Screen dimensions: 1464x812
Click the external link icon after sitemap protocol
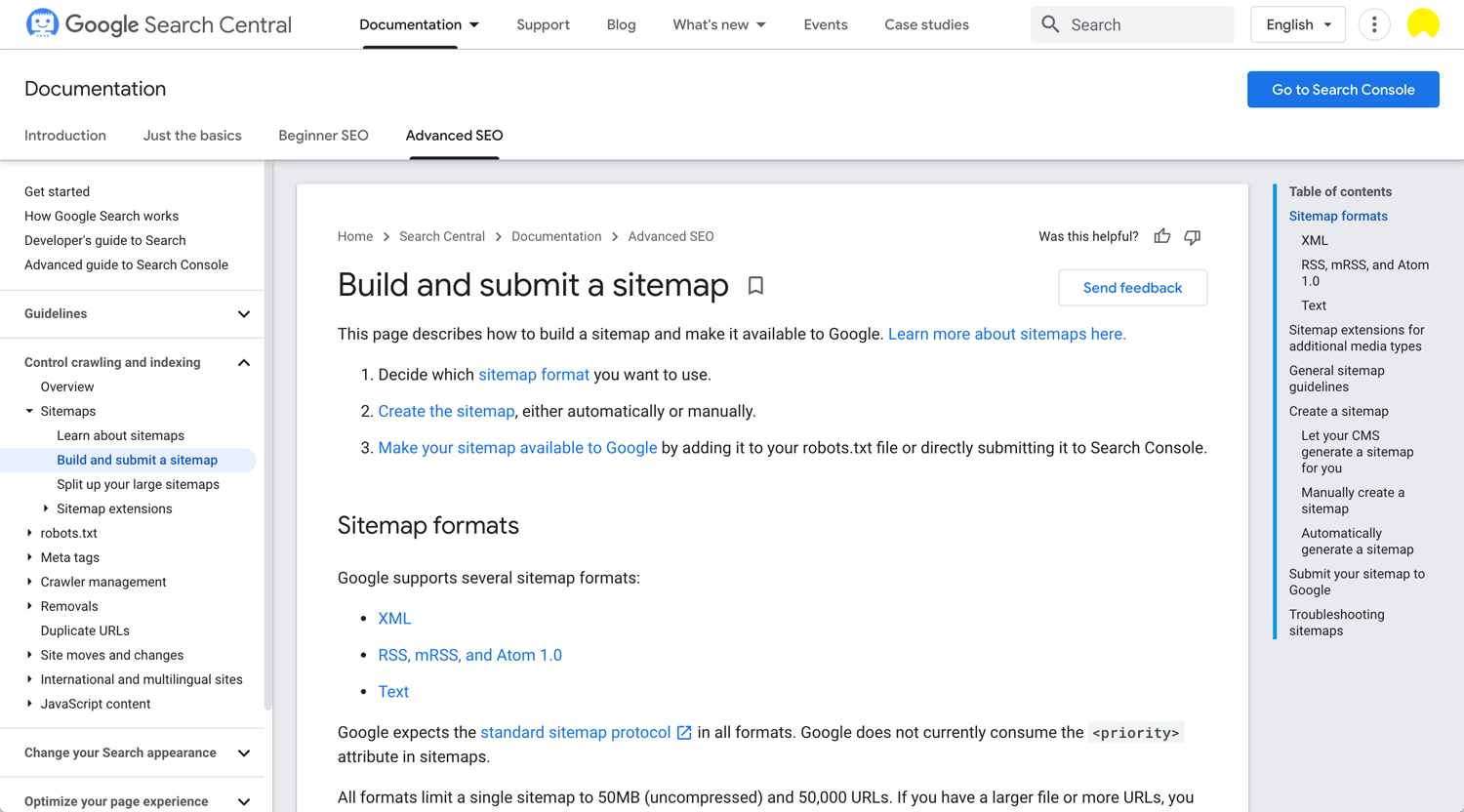[684, 733]
